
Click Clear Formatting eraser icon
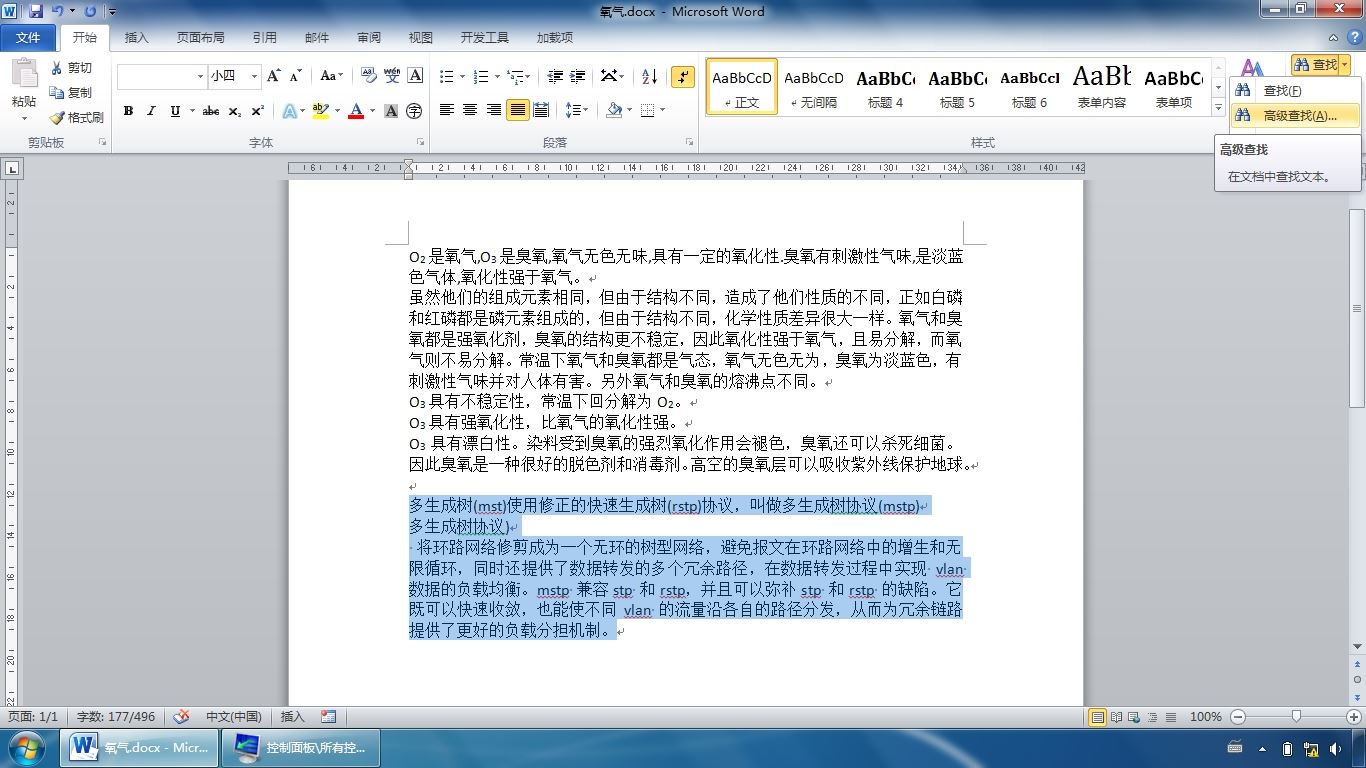click(x=368, y=76)
